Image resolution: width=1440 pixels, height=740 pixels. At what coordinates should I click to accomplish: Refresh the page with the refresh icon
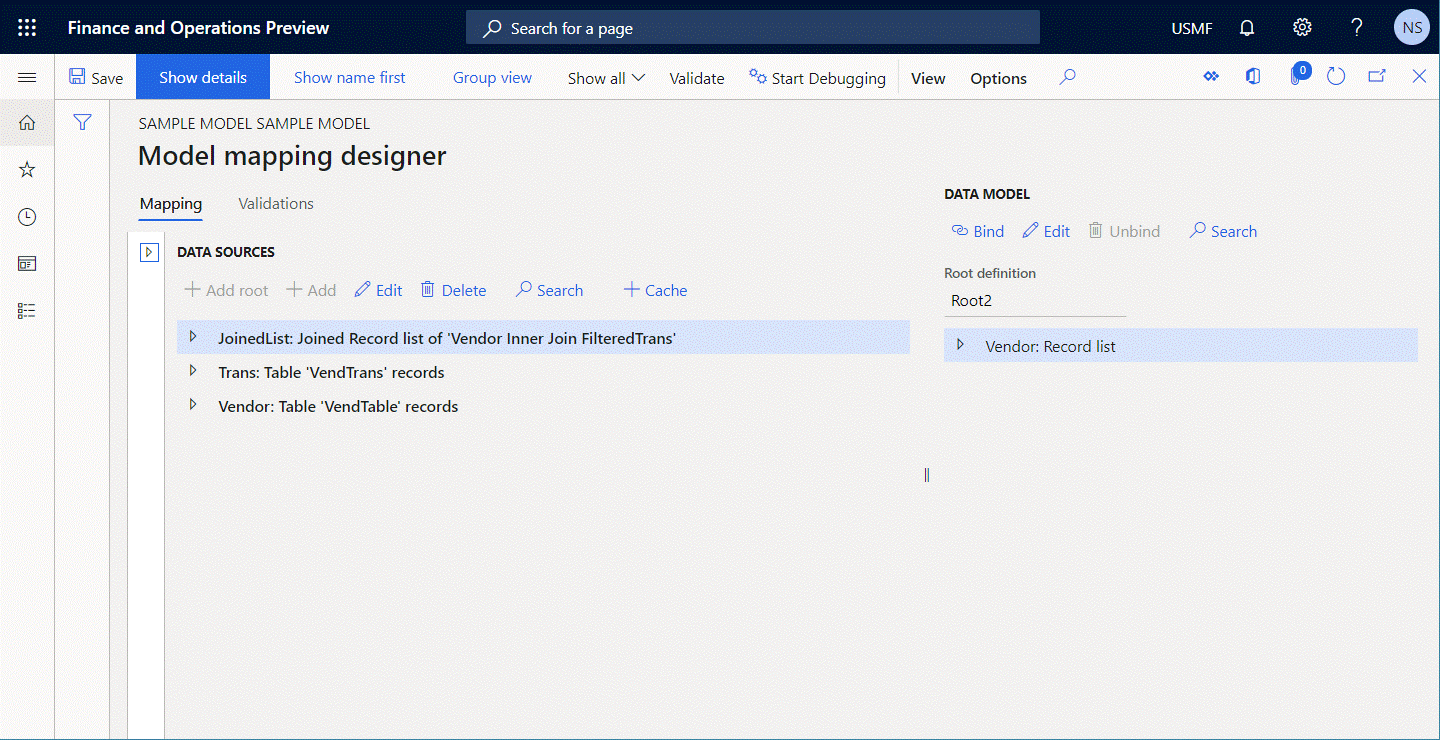1336,75
